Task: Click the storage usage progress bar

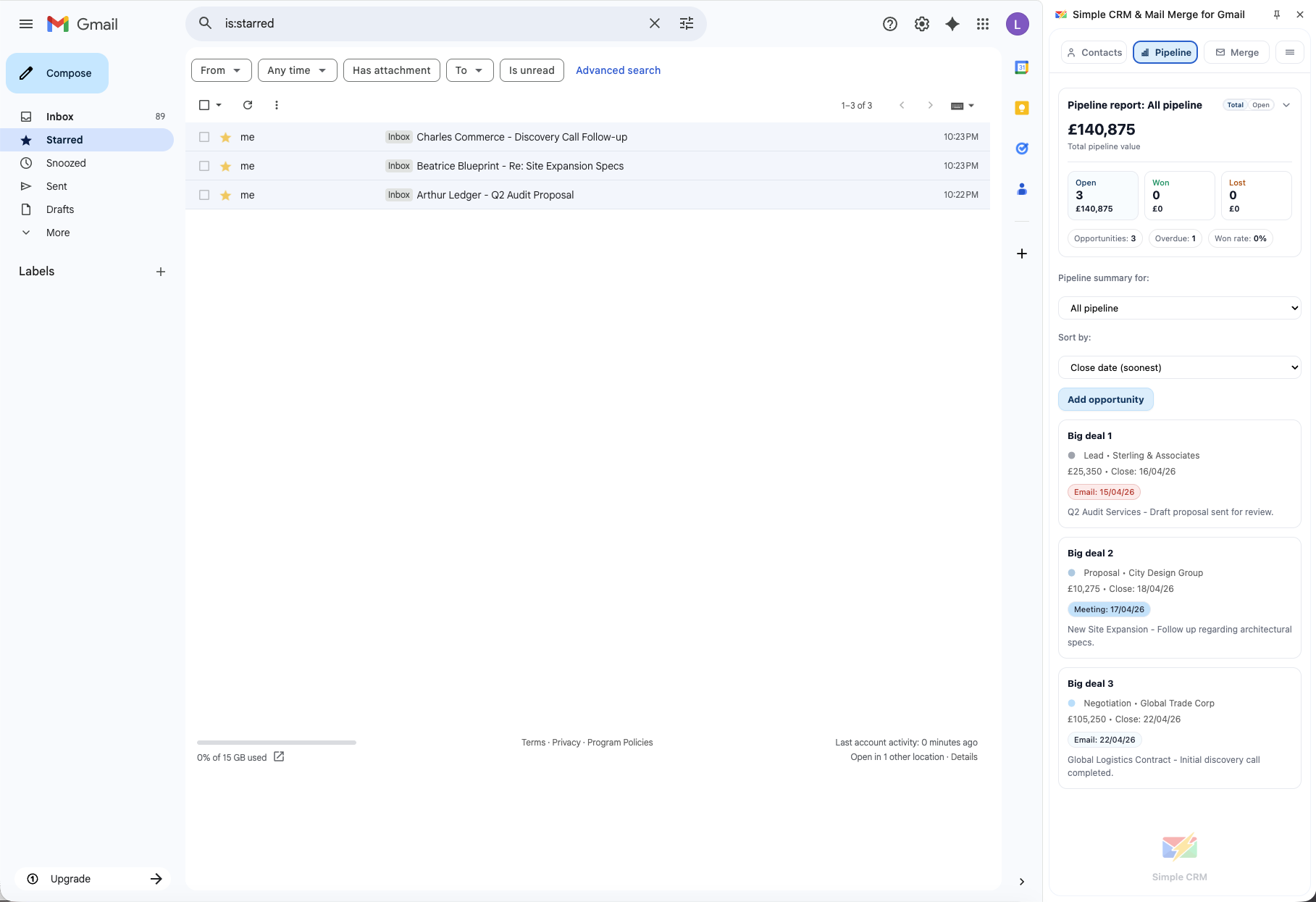Action: pos(275,742)
